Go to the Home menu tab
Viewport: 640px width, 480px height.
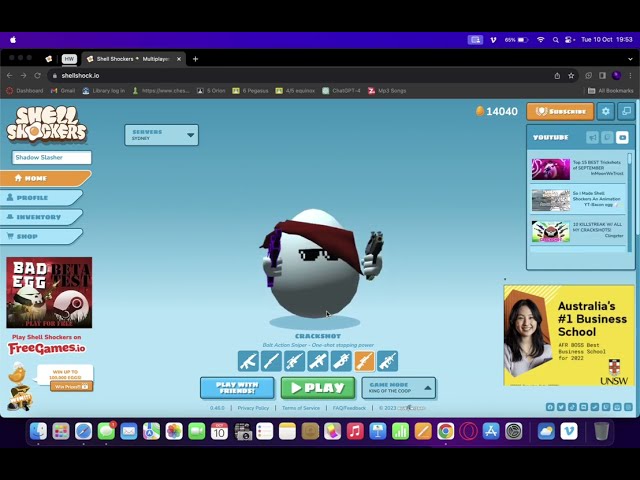45,178
